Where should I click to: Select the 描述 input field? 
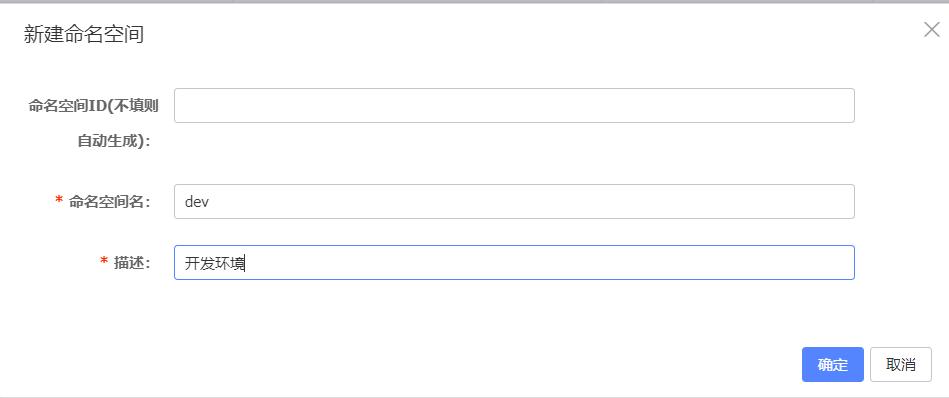point(514,263)
